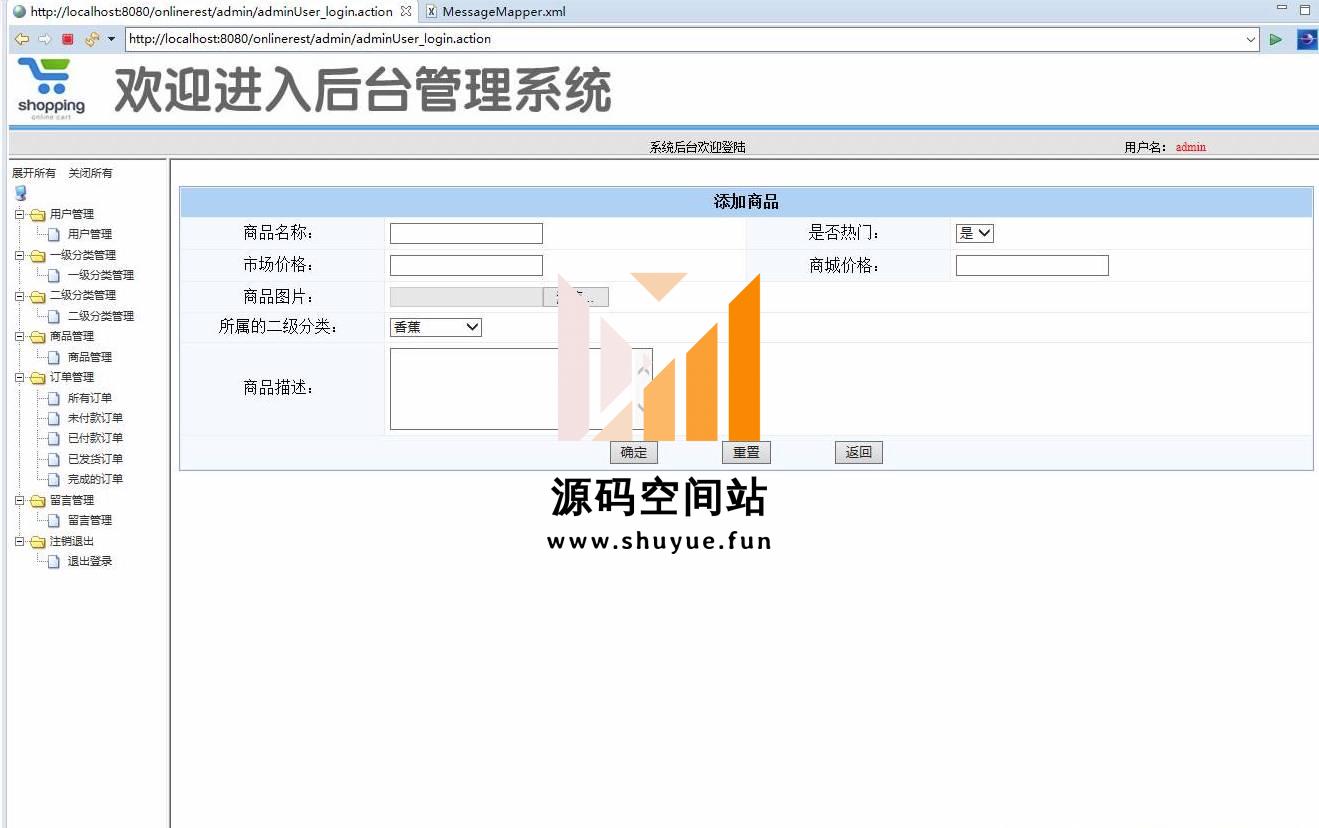Open the 已发货订单 page
Screen dimensions: 1319x828
[x=95, y=459]
